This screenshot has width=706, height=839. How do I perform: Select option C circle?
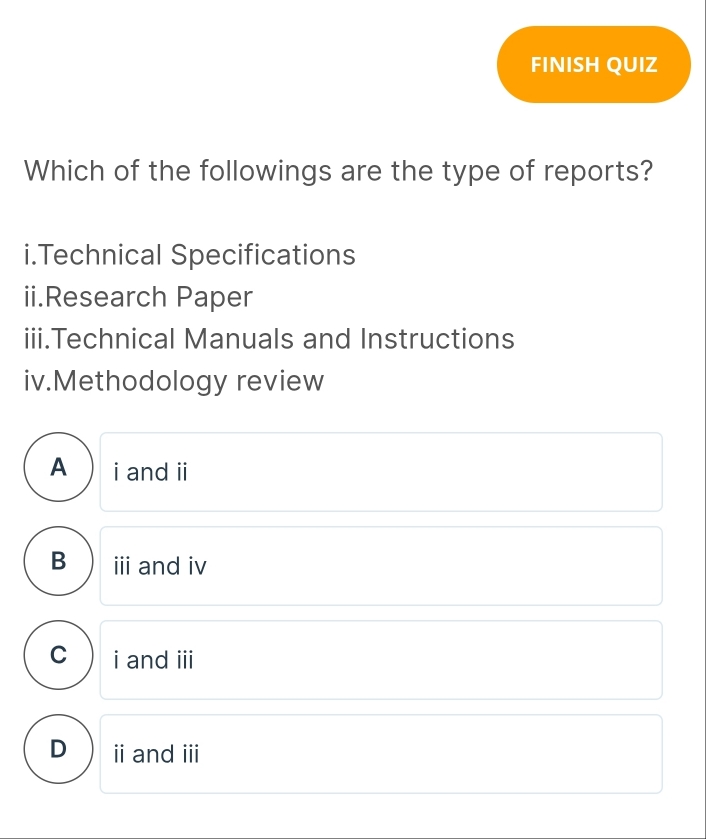[x=57, y=654]
